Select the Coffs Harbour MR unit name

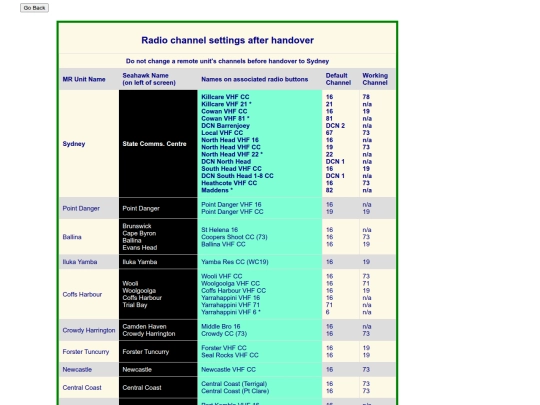[x=82, y=294]
